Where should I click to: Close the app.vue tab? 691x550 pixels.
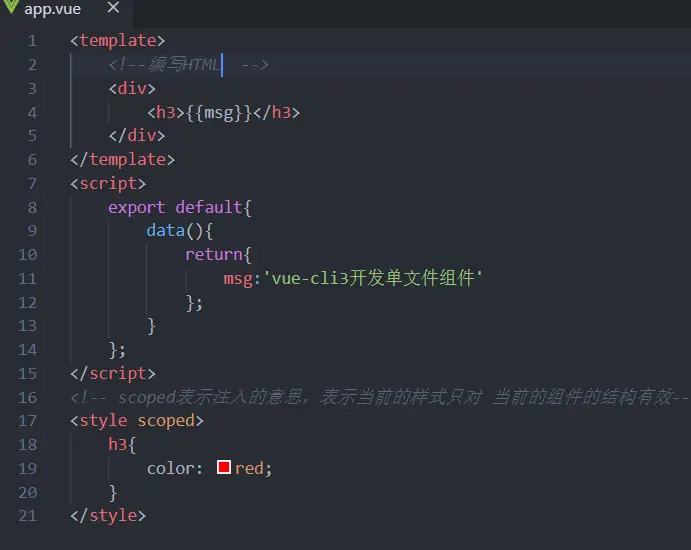click(113, 7)
